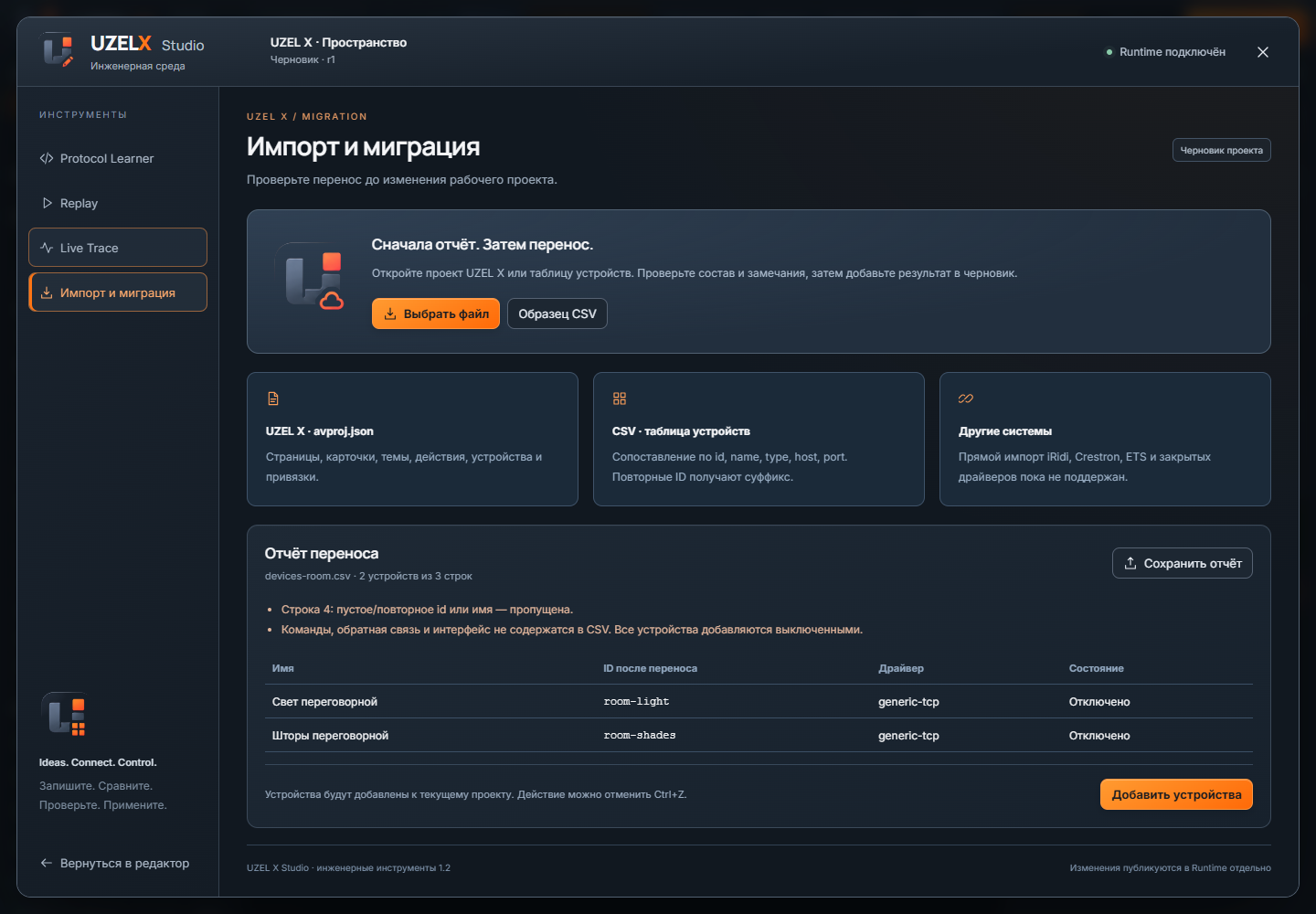1316x914 pixels.
Task: Click the cloud logo graphic in the import banner
Action: click(309, 276)
